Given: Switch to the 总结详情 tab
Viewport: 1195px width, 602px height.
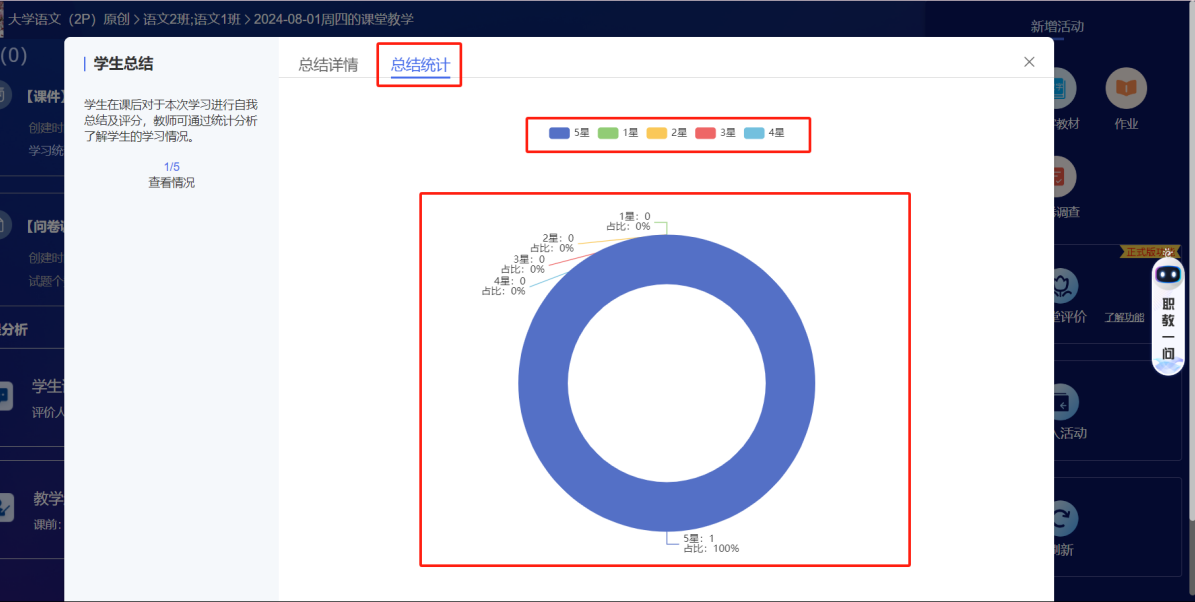Looking at the screenshot, I should pos(328,65).
